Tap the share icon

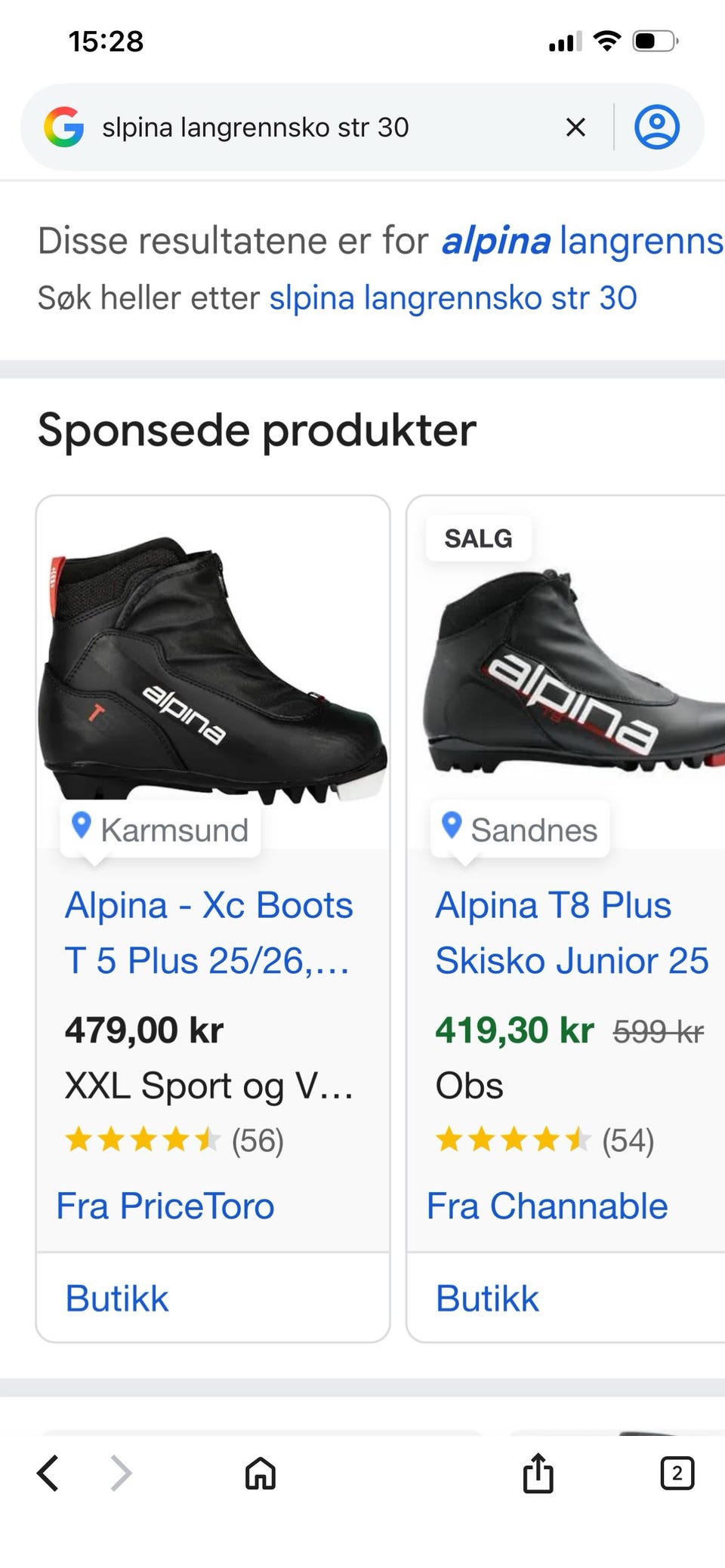[x=538, y=1473]
